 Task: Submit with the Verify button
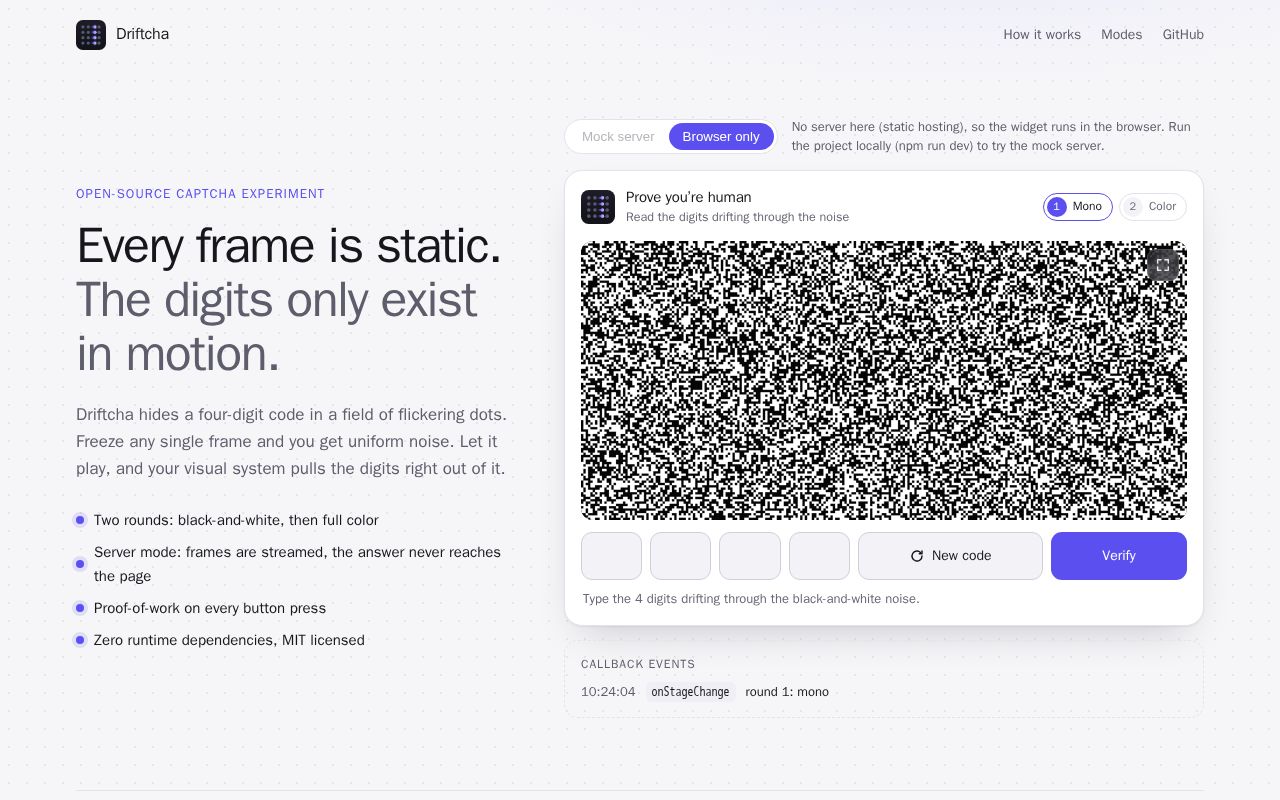pos(1119,556)
